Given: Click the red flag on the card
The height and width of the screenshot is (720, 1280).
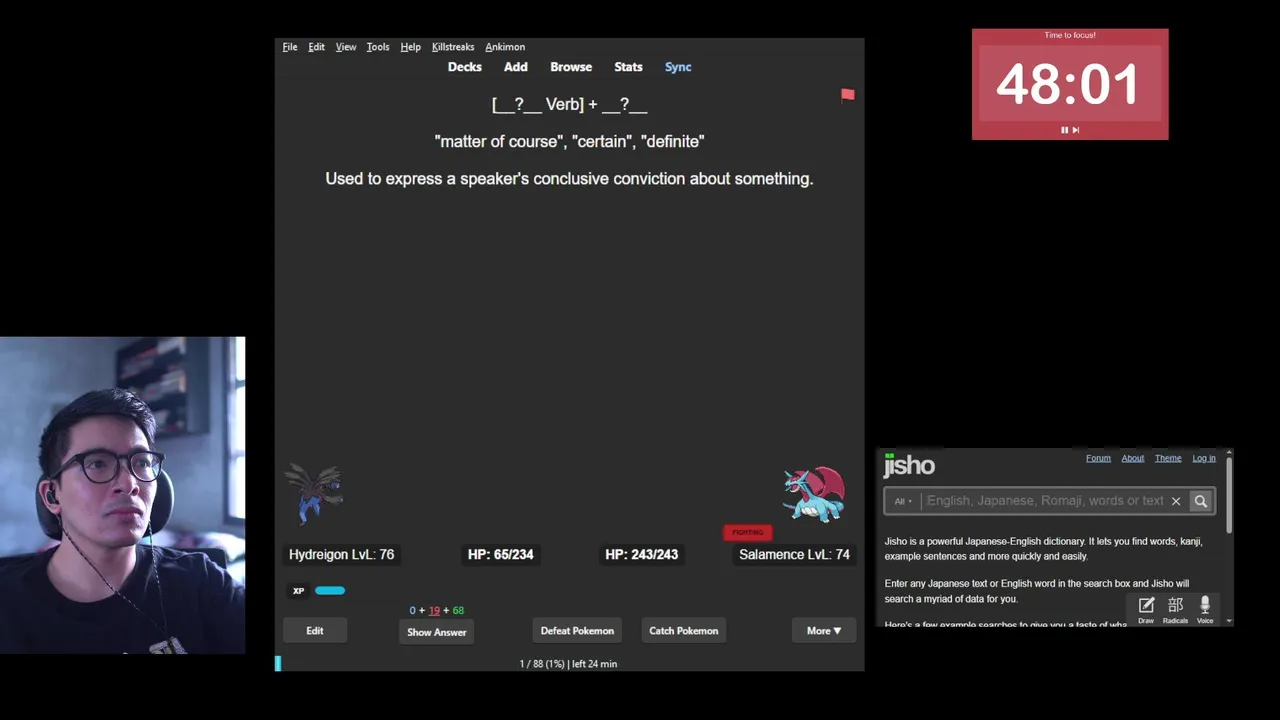Looking at the screenshot, I should (848, 95).
